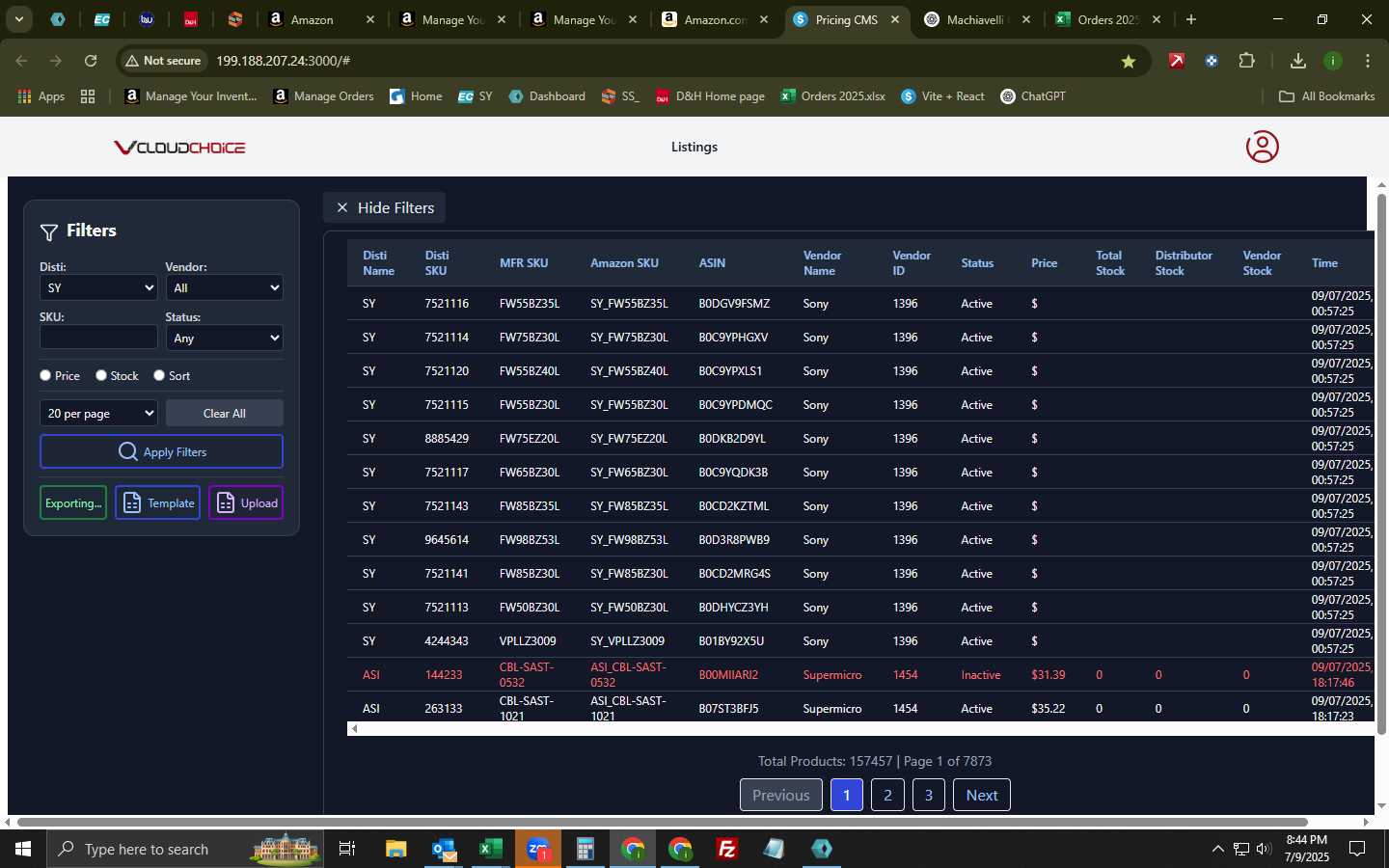Screen dimensions: 1389x868
Task: Open the Chrome profile avatar
Action: [1333, 61]
